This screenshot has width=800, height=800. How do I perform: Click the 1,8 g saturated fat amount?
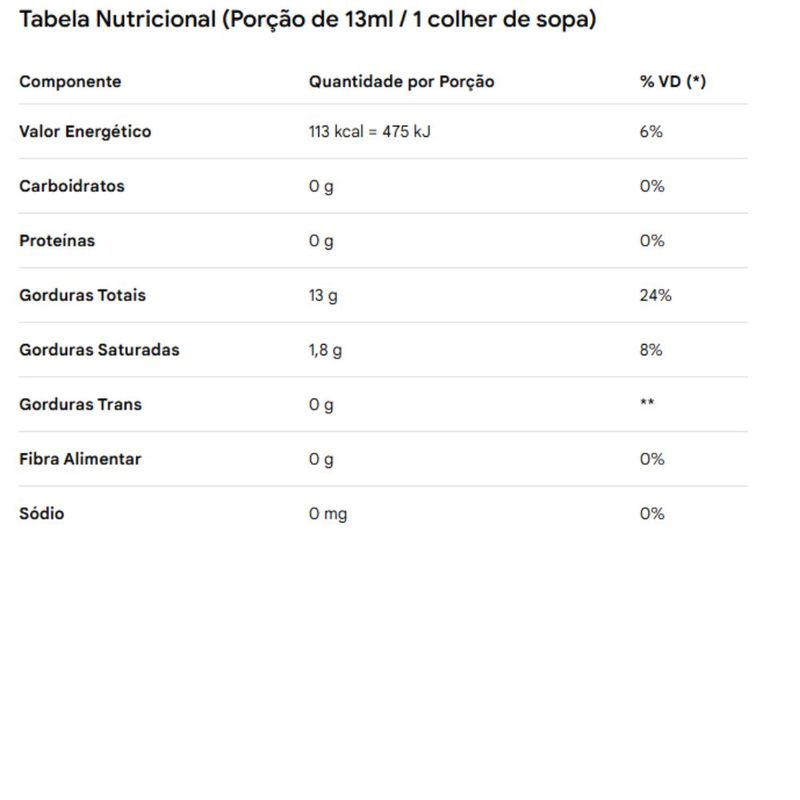click(325, 351)
